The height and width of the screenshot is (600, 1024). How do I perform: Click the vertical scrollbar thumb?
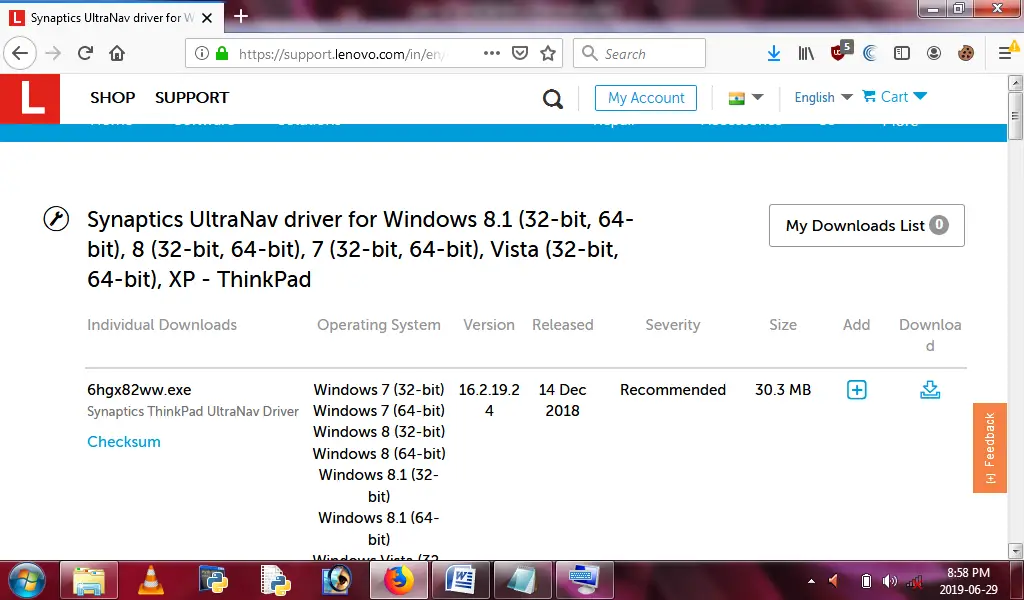click(1015, 116)
